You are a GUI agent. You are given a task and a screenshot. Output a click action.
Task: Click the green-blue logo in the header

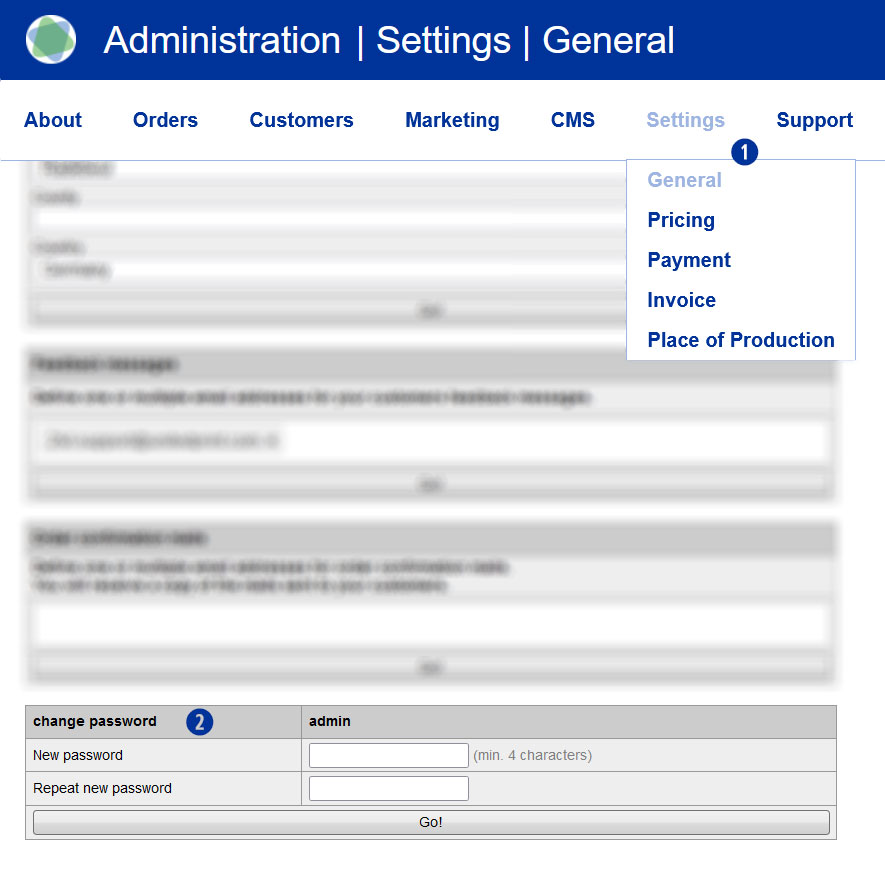[x=51, y=40]
